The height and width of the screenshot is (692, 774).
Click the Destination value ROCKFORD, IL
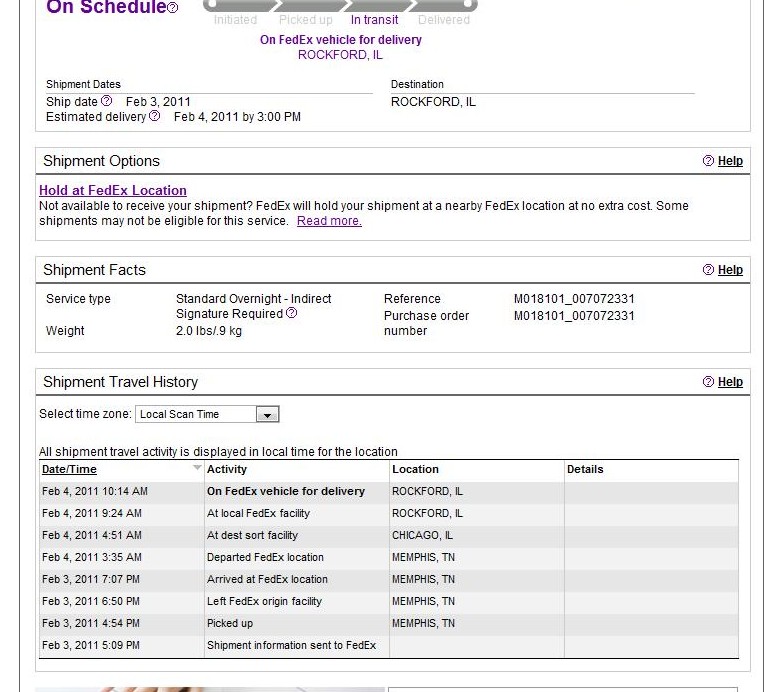pyautogui.click(x=433, y=102)
